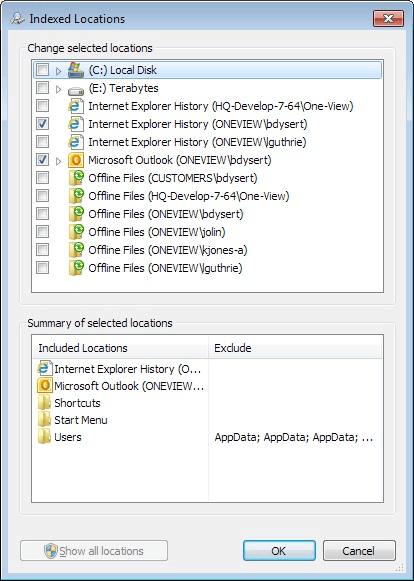The image size is (414, 581).
Task: Tick Offline Files ONEVIEW\jolin checkbox
Action: [x=42, y=231]
